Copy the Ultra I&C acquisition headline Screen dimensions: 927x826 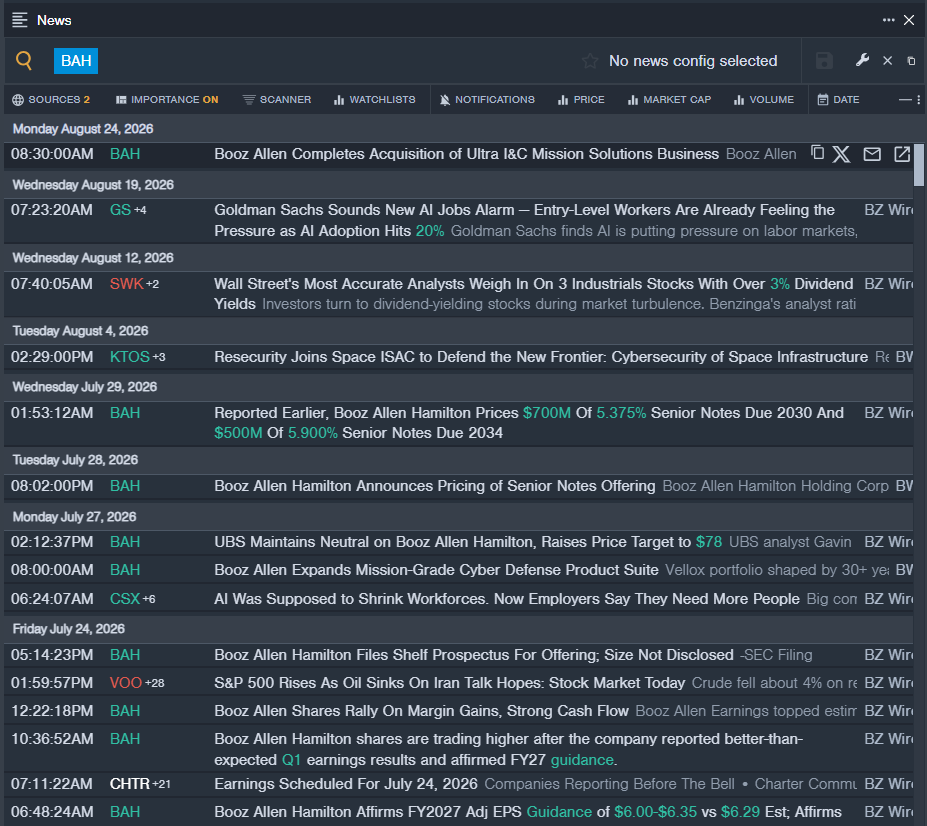(x=818, y=153)
